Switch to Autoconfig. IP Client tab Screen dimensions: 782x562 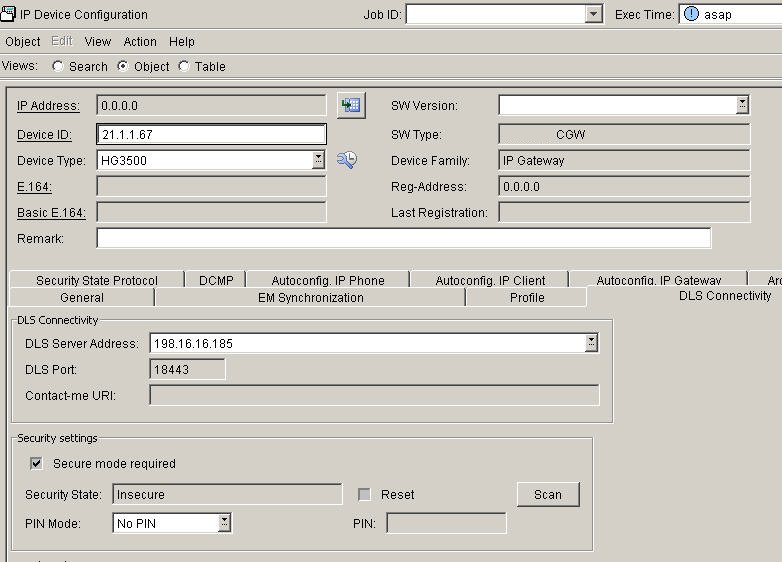[x=490, y=280]
